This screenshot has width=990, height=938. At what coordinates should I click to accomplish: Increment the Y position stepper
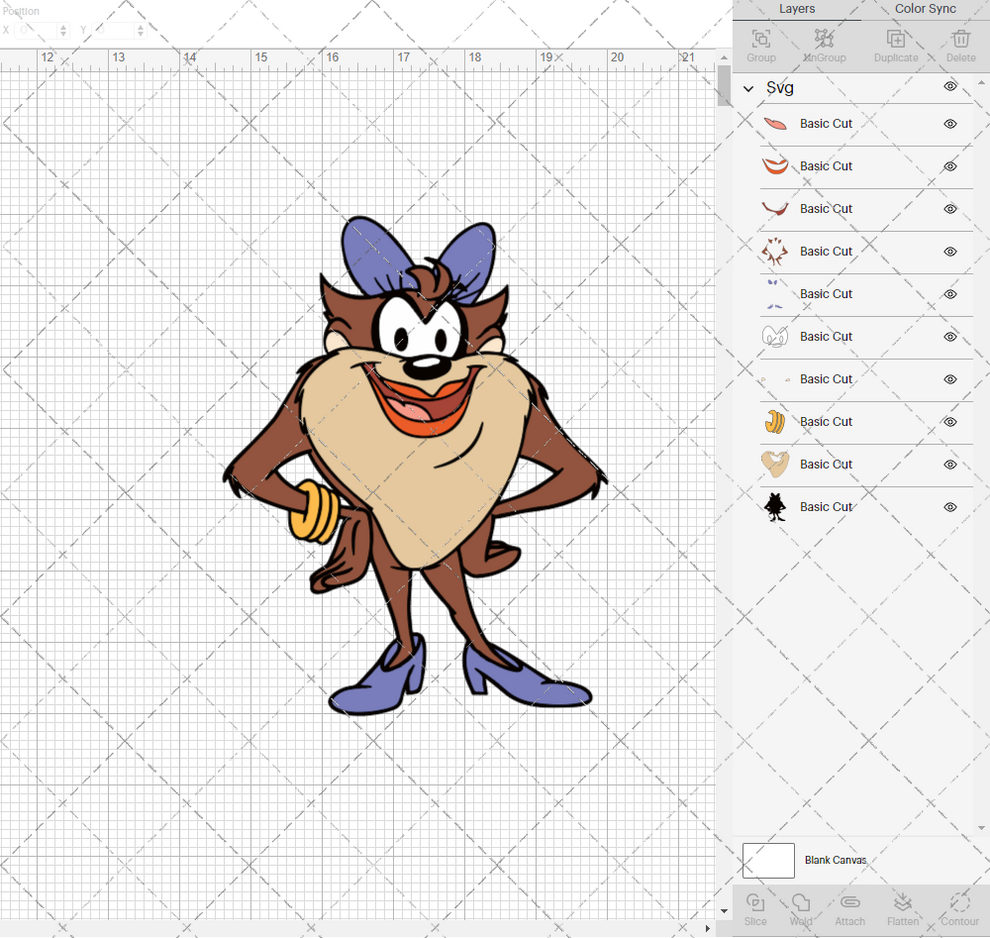140,26
